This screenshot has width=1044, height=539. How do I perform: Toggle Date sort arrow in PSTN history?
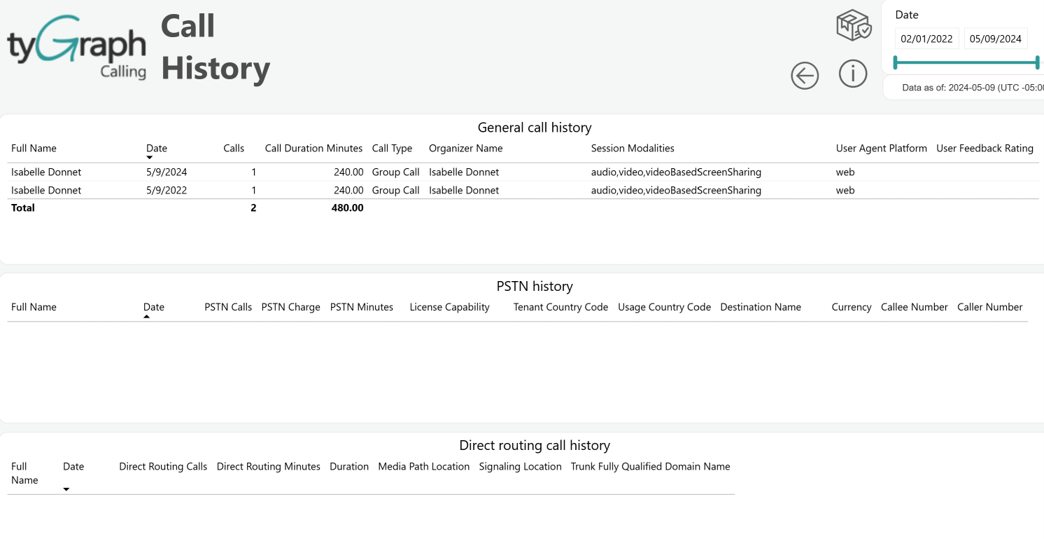146,317
